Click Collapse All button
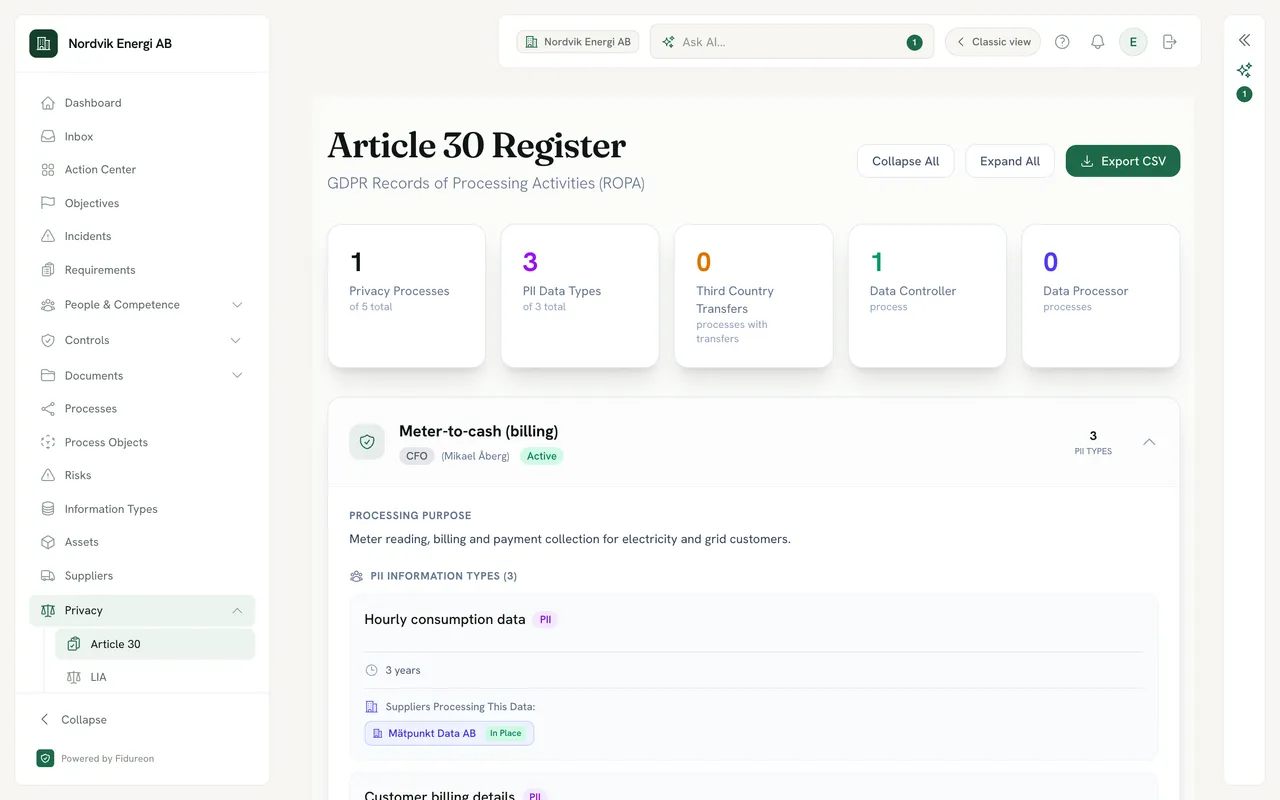Viewport: 1280px width, 800px height. (x=905, y=161)
